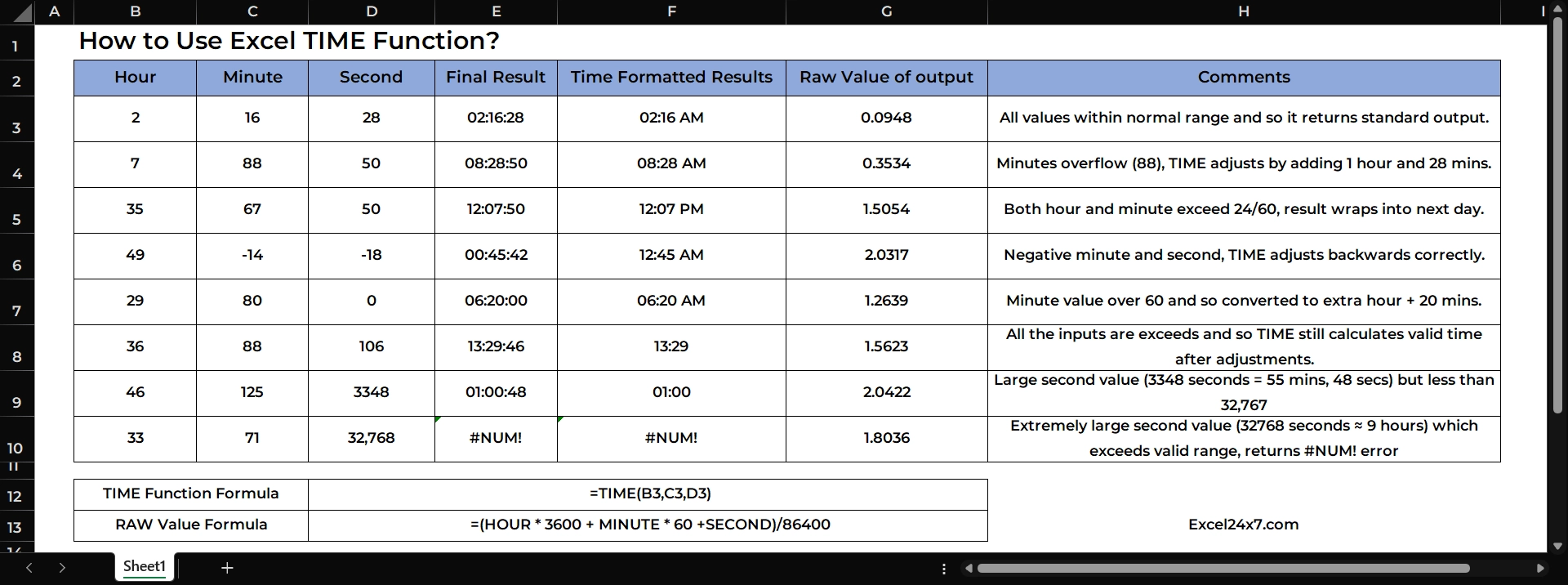
Task: Select the =TIME(B3,C3,D3) formula cell
Action: [648, 495]
